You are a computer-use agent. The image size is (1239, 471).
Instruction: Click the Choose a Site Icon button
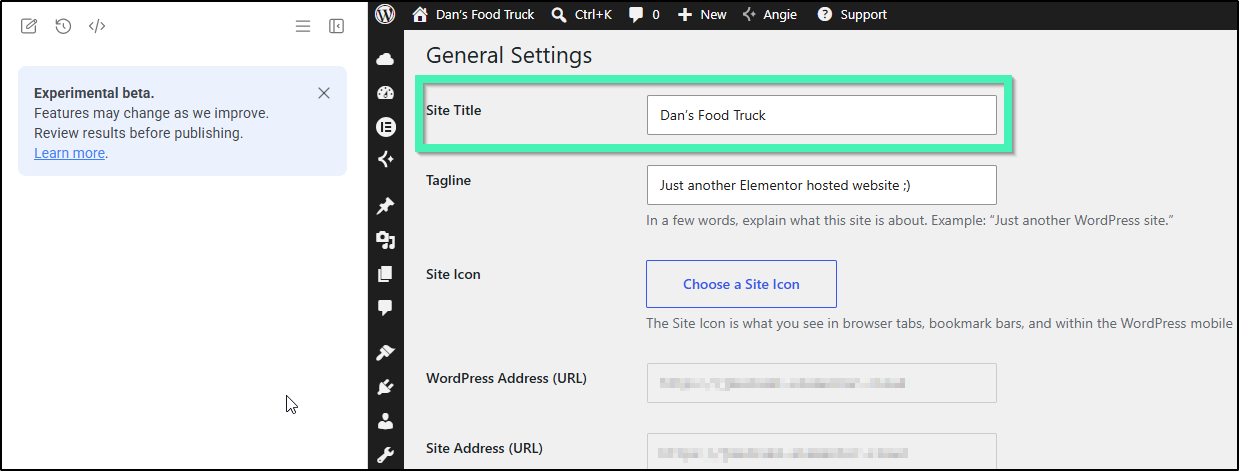(x=741, y=284)
